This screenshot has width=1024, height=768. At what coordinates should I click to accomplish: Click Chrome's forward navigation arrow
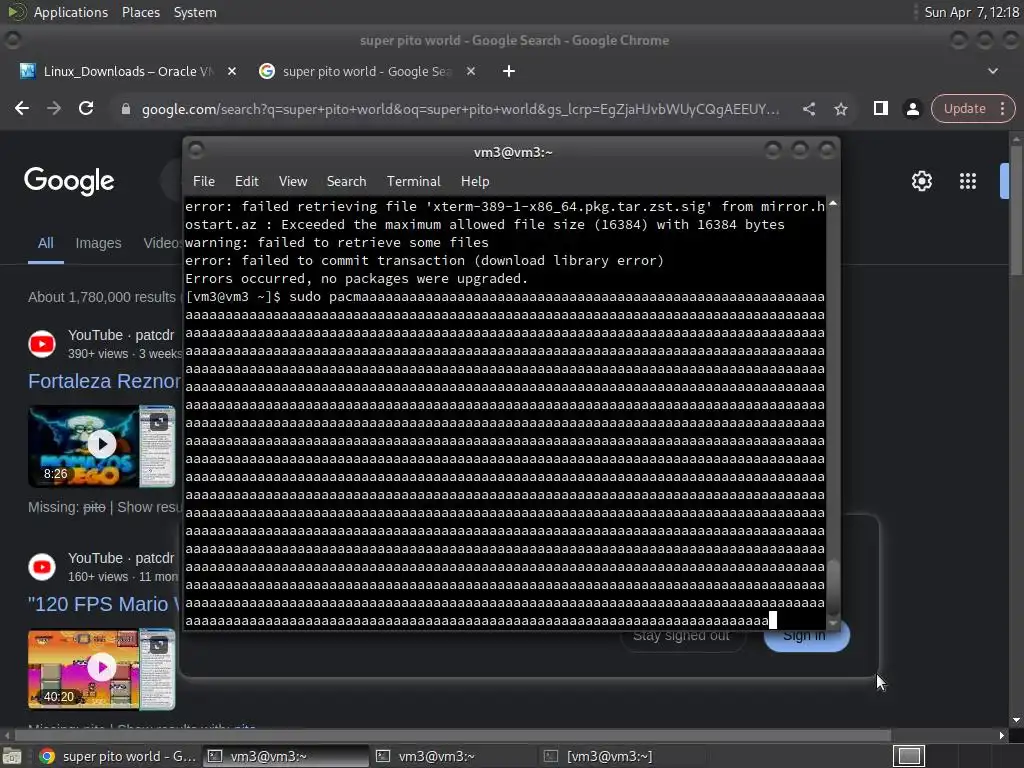(x=54, y=108)
